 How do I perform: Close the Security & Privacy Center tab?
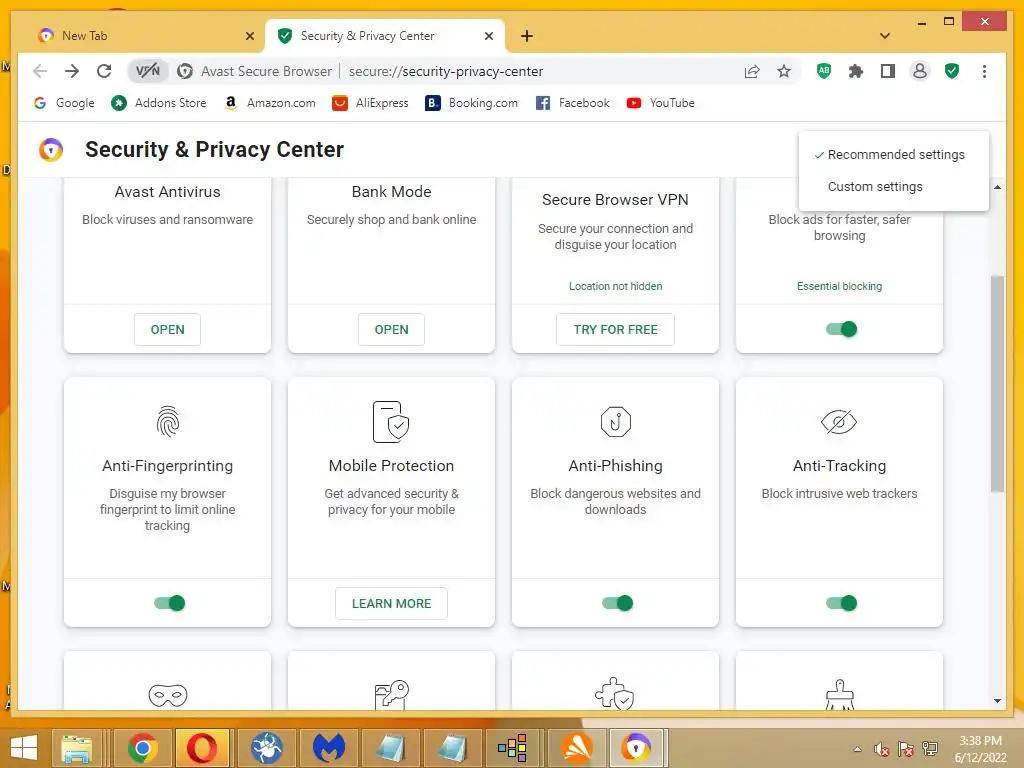tap(488, 36)
